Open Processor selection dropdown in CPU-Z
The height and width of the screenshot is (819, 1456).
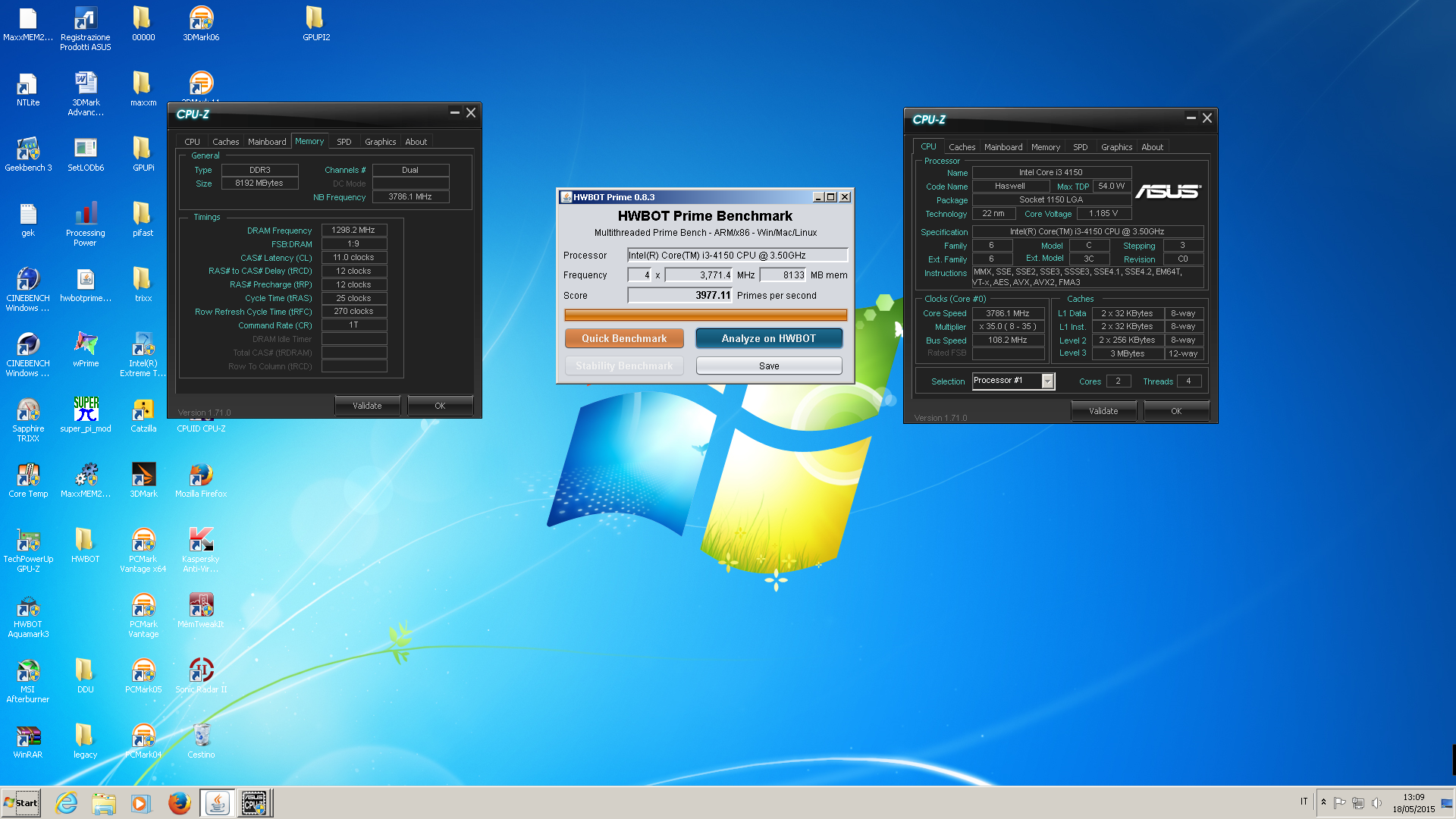pyautogui.click(x=1047, y=381)
